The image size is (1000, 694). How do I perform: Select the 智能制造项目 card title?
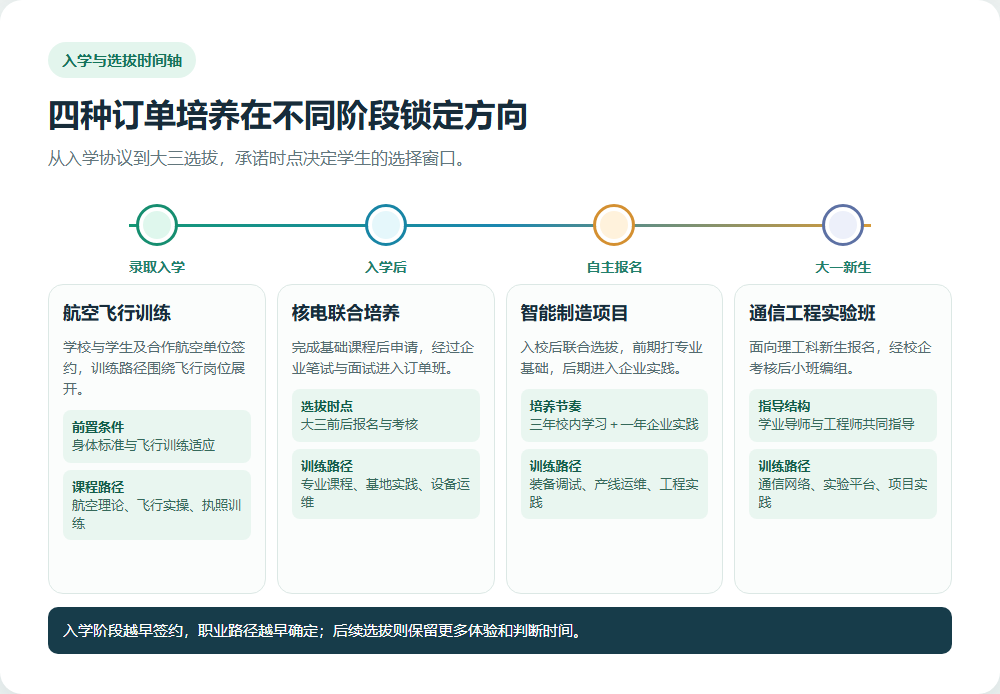point(575,313)
